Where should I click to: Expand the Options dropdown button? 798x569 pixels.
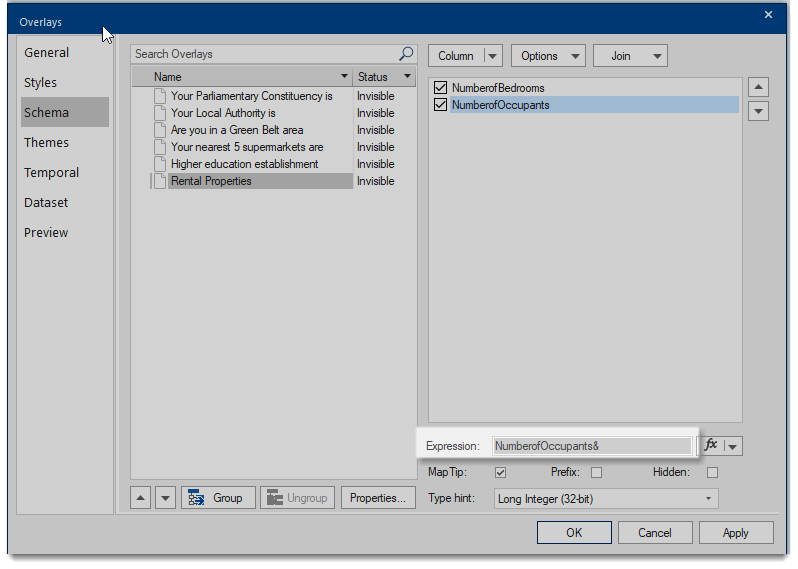[548, 56]
